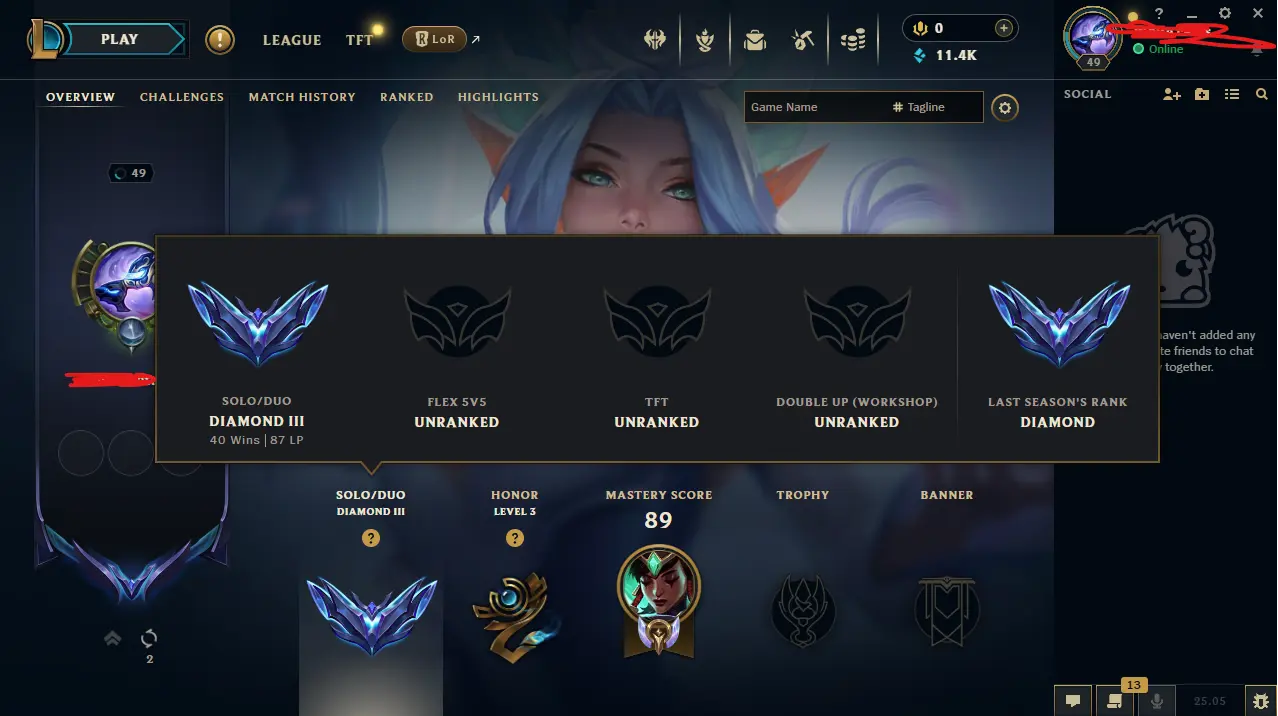Click the Game Name search field

812,107
